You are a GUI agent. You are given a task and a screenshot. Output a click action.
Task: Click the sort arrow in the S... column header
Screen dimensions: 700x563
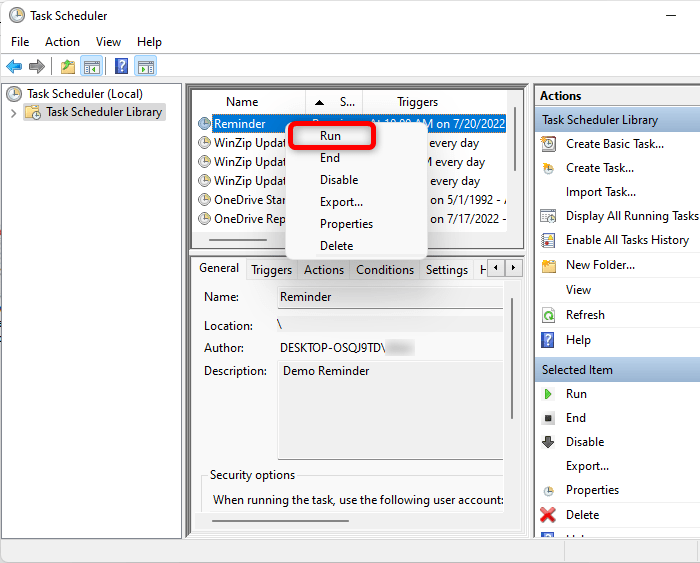[x=319, y=103]
